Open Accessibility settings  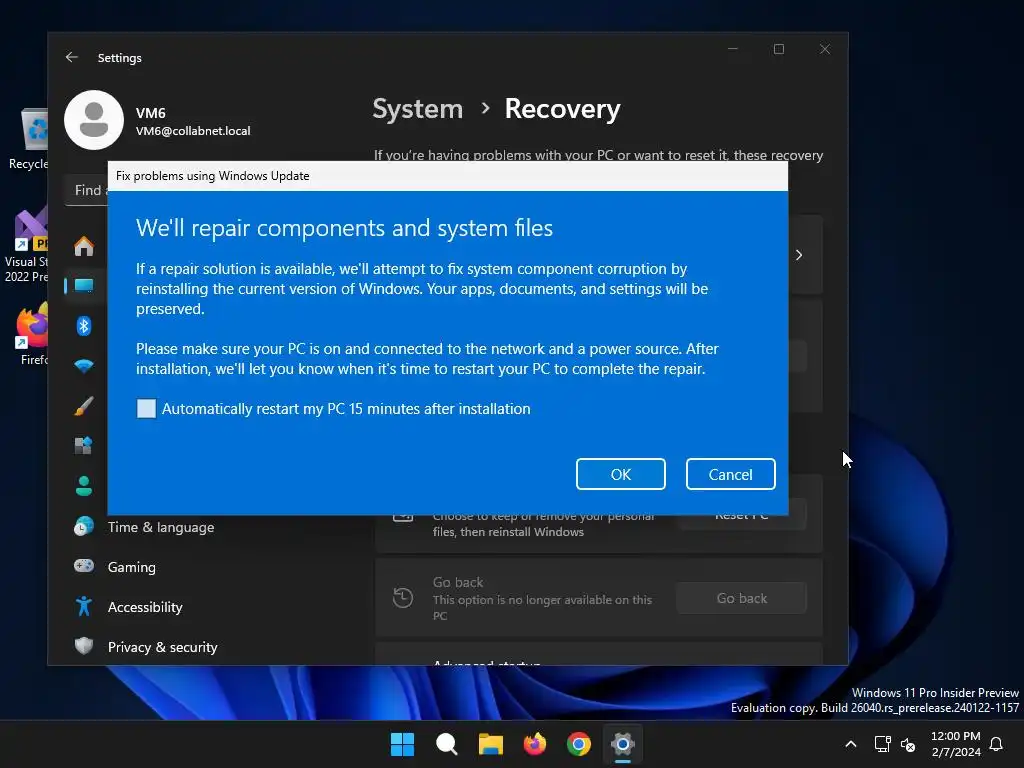[x=145, y=607]
